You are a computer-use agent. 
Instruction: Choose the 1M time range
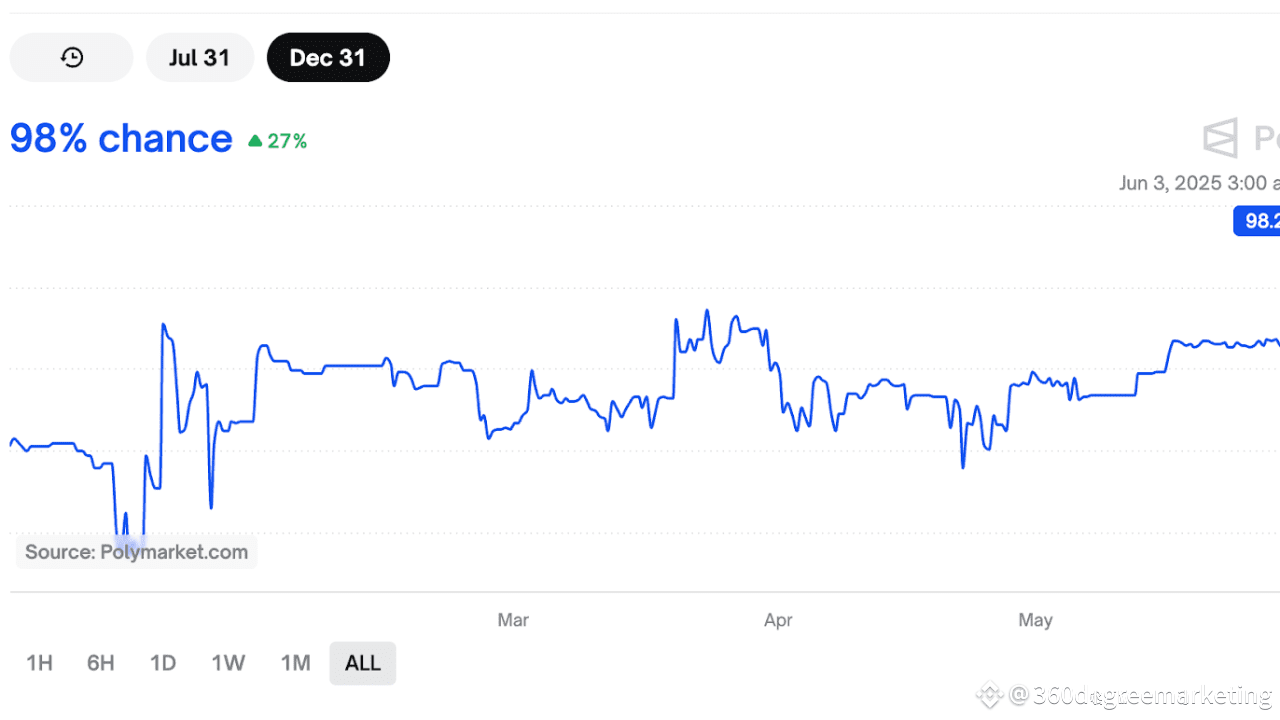click(295, 663)
